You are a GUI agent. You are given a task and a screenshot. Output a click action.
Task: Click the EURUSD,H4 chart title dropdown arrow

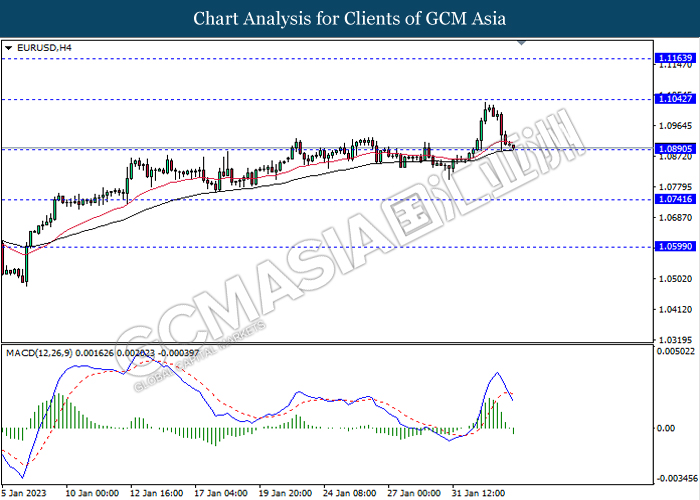pos(8,48)
